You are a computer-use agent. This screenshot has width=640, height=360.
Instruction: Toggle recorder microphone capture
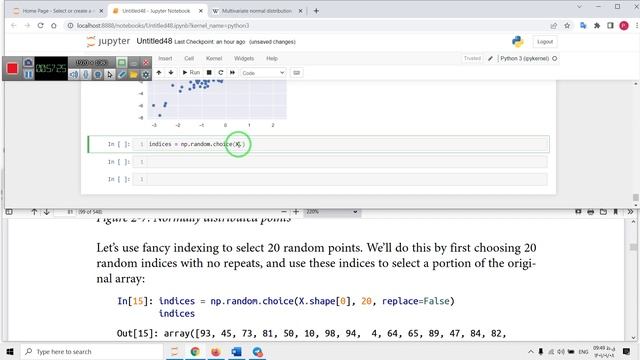pyautogui.click(x=86, y=75)
